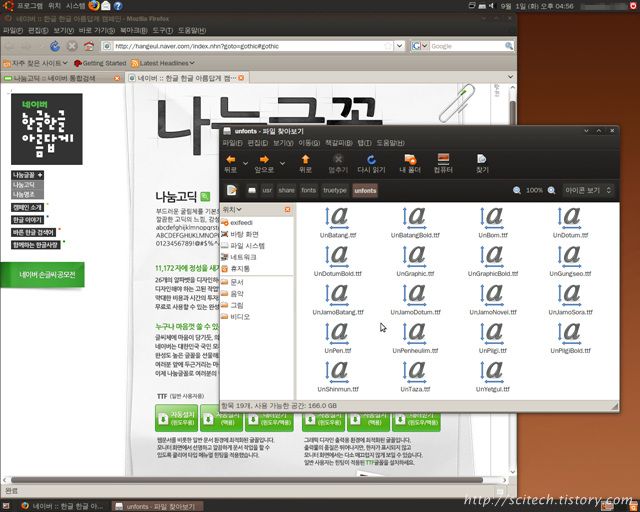Image resolution: width=640 pixels, height=512 pixels.
Task: Click the usr path bar button
Action: [267, 190]
